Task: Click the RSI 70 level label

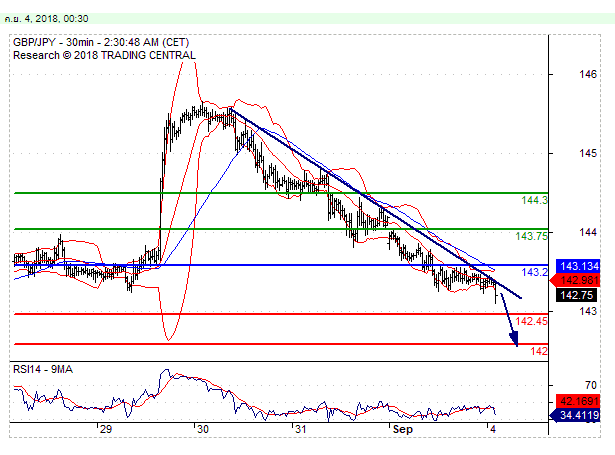Action: (x=590, y=386)
